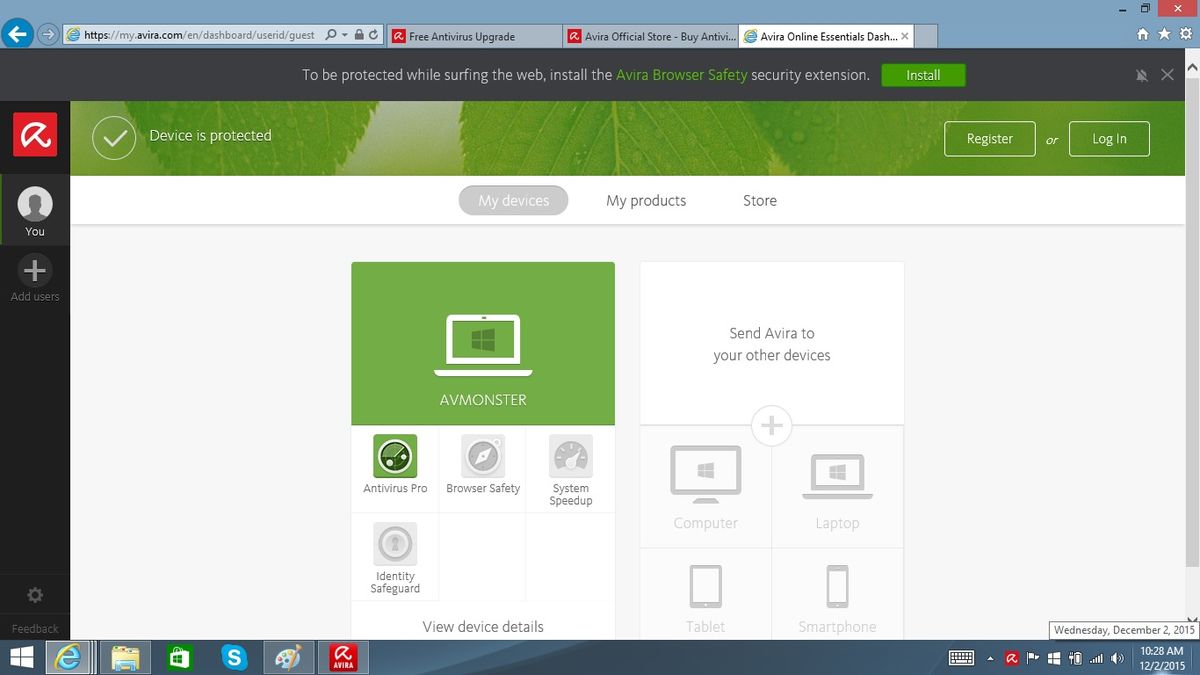Click the Avira system tray icon
The height and width of the screenshot is (675, 1200).
pyautogui.click(x=1012, y=658)
